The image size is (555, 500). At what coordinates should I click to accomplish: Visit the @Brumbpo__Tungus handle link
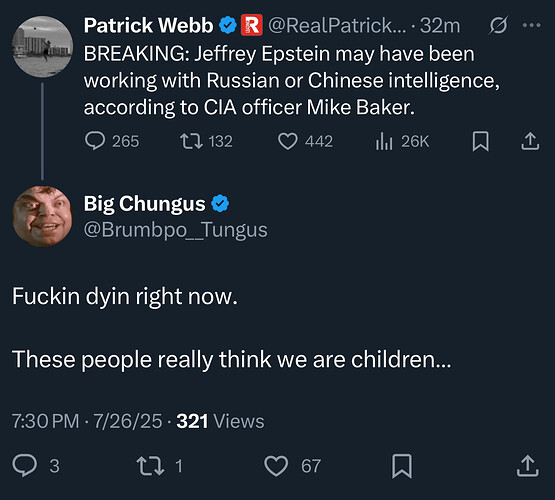coord(176,230)
